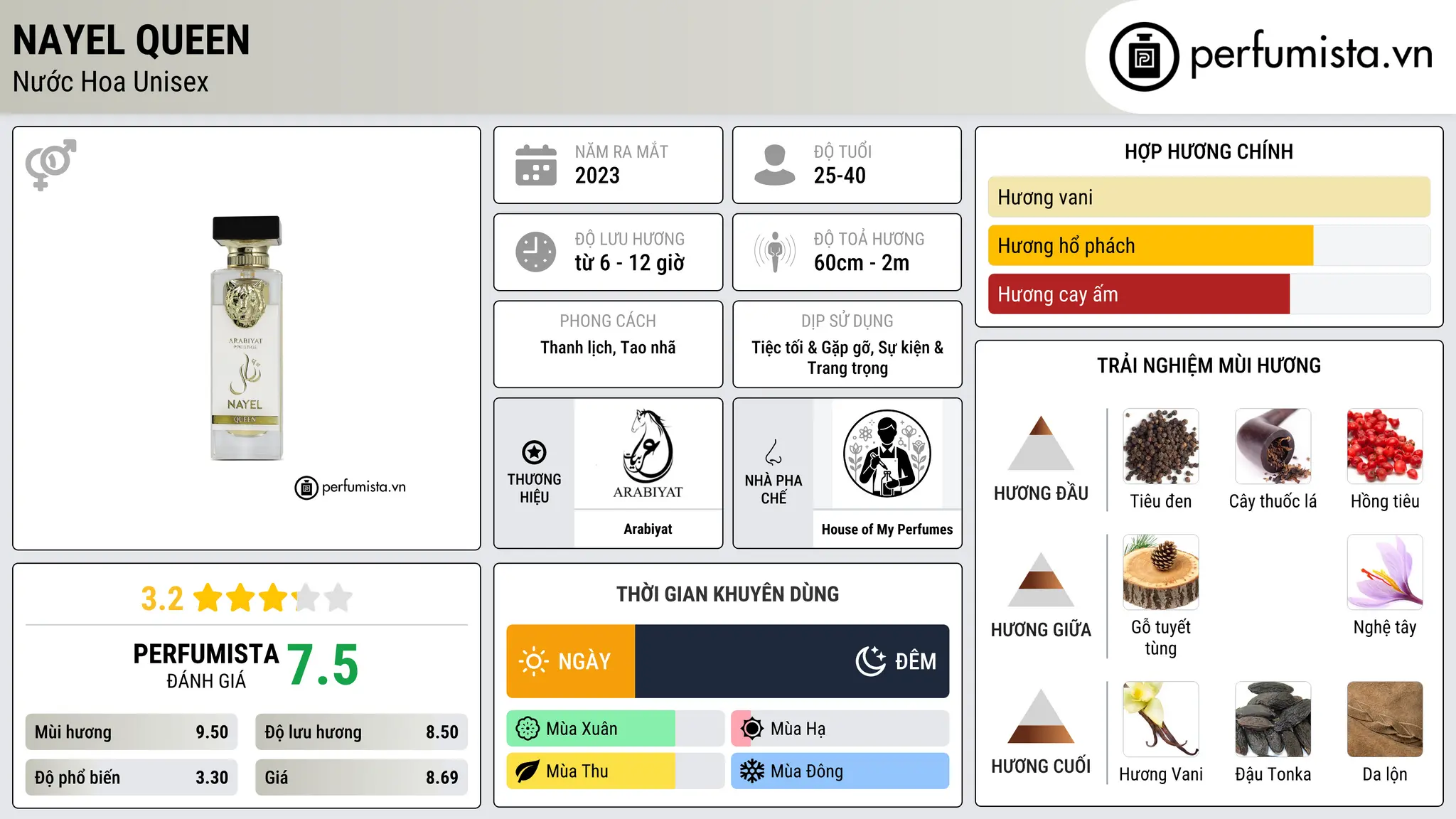Click the autumn leaf icon
Image resolution: width=1456 pixels, height=819 pixels.
tap(528, 771)
